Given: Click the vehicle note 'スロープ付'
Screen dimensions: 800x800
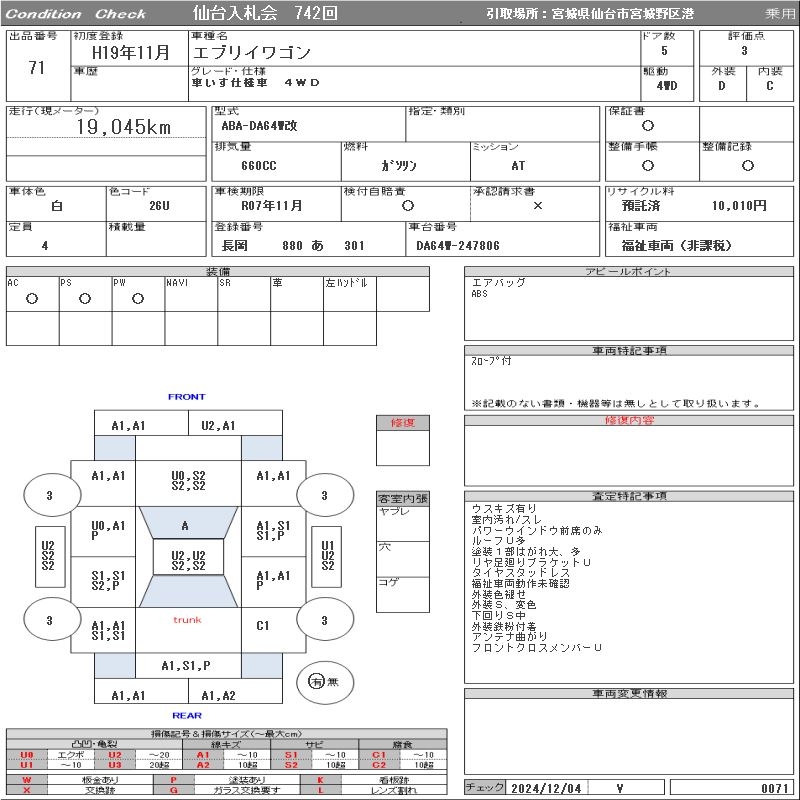Looking at the screenshot, I should pos(491,361).
